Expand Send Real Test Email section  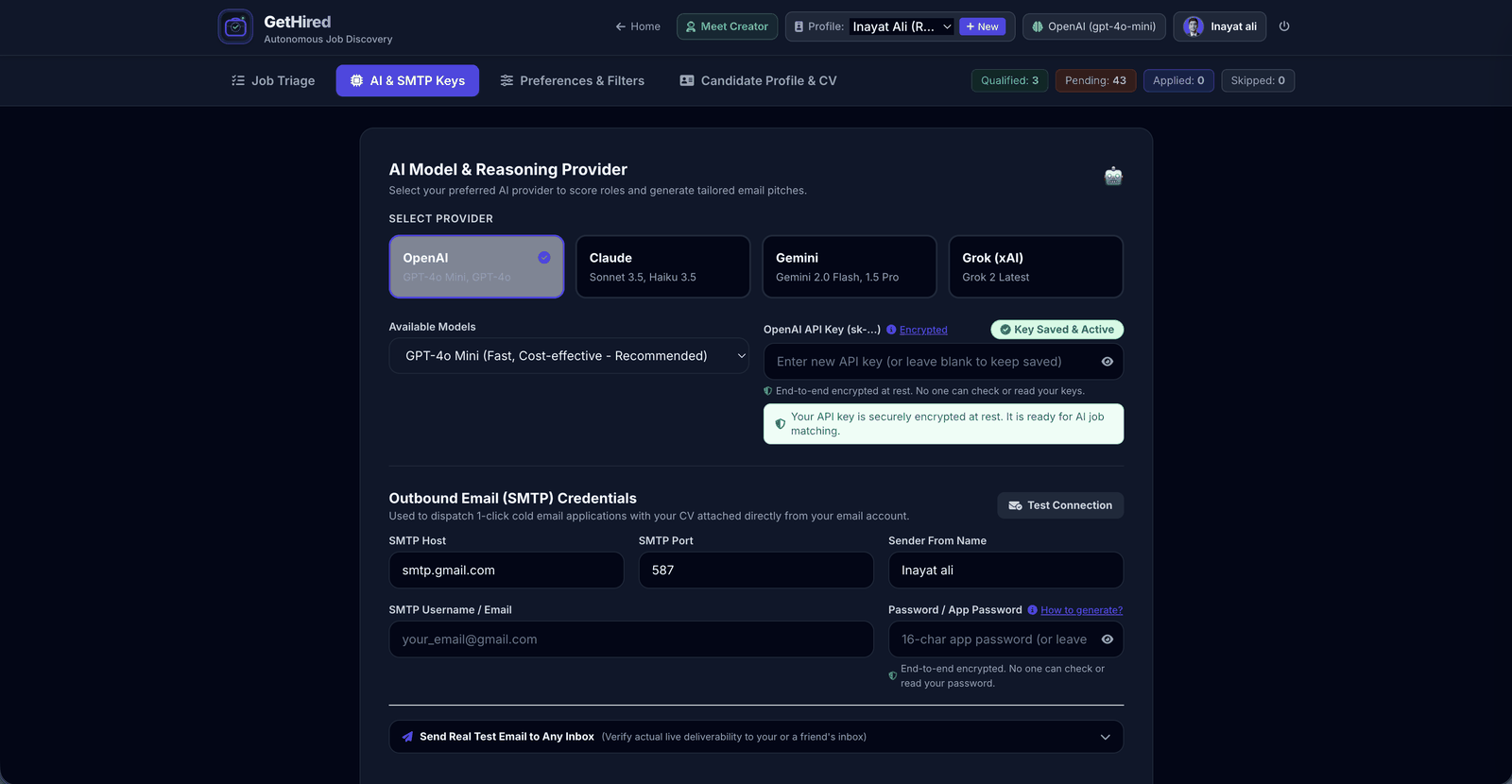(x=756, y=737)
